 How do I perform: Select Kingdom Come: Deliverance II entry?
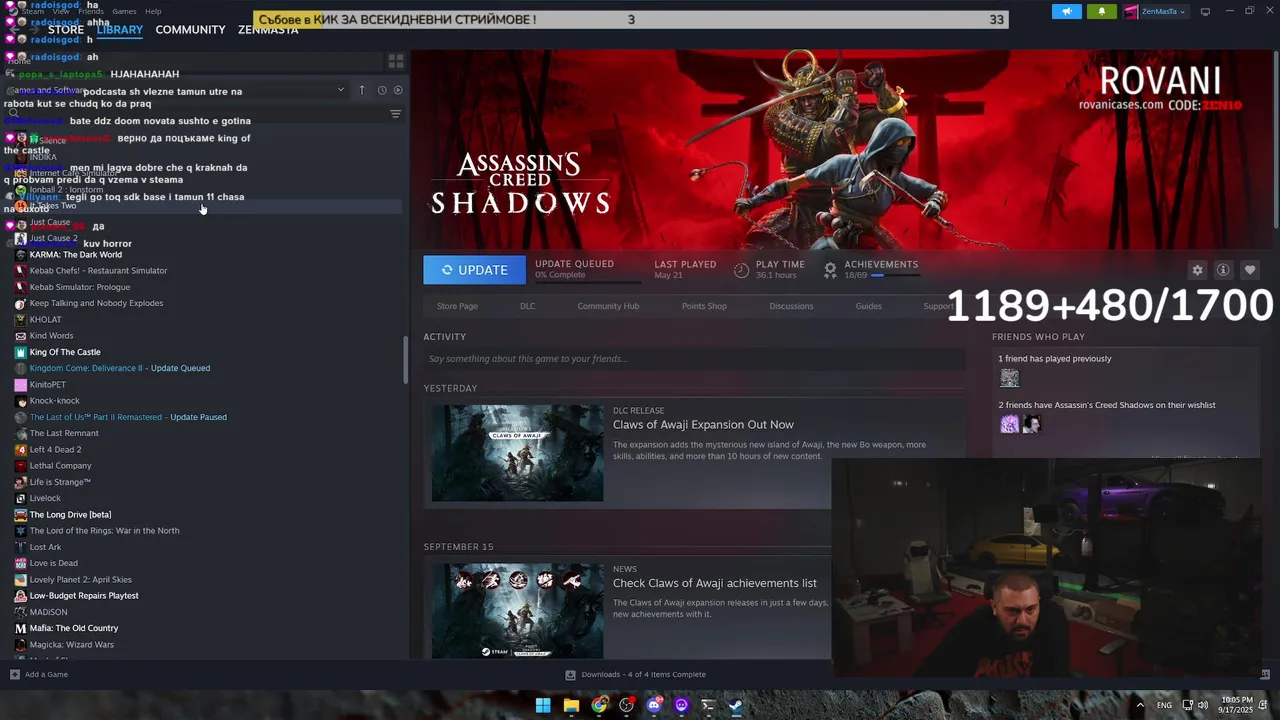(x=120, y=368)
